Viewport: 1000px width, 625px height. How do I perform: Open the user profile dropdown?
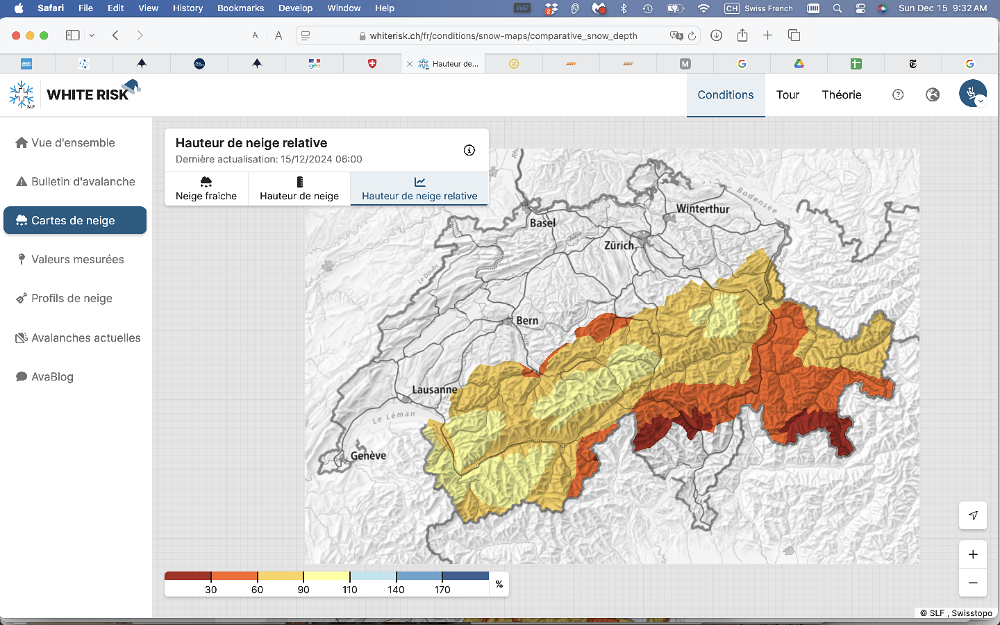click(973, 95)
